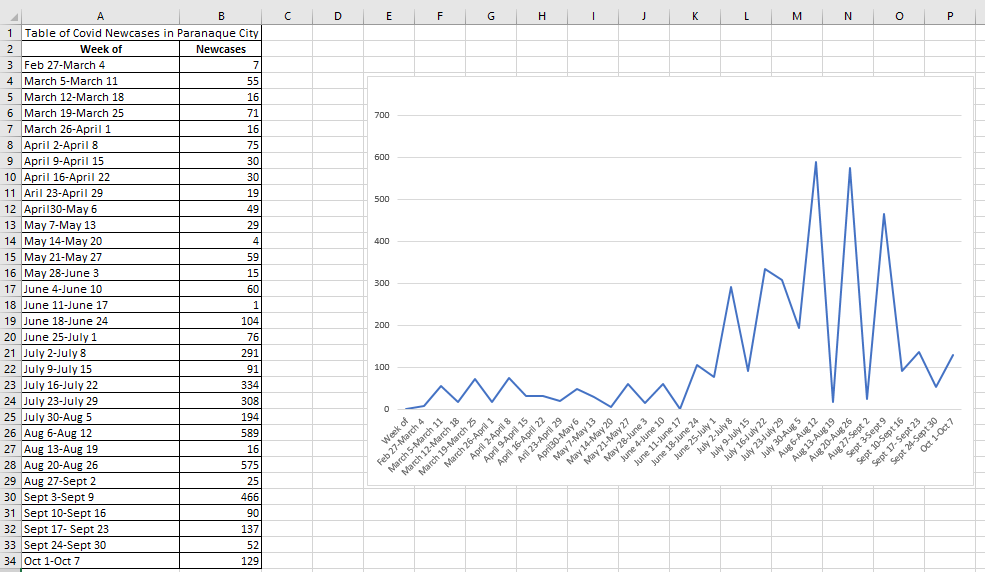The image size is (985, 572).
Task: Select row 34 header
Action: point(11,561)
